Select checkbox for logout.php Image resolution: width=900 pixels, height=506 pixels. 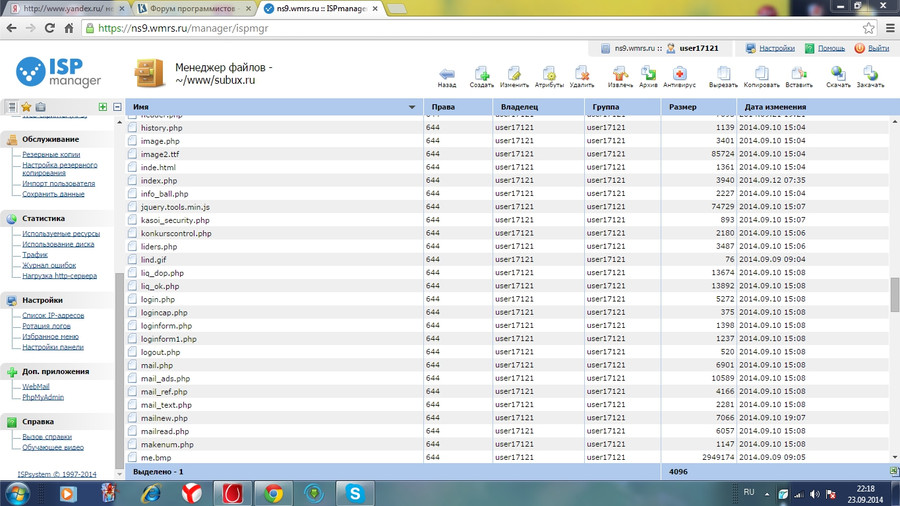(x=133, y=352)
